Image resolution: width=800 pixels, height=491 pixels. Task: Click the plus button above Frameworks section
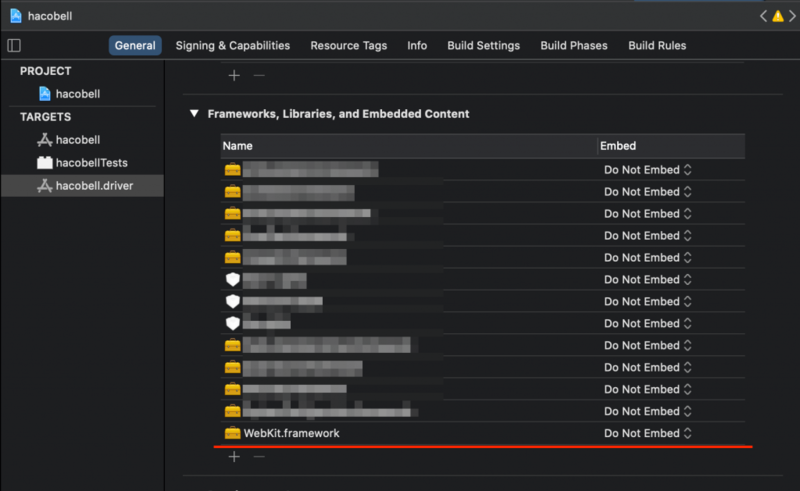coord(234,76)
